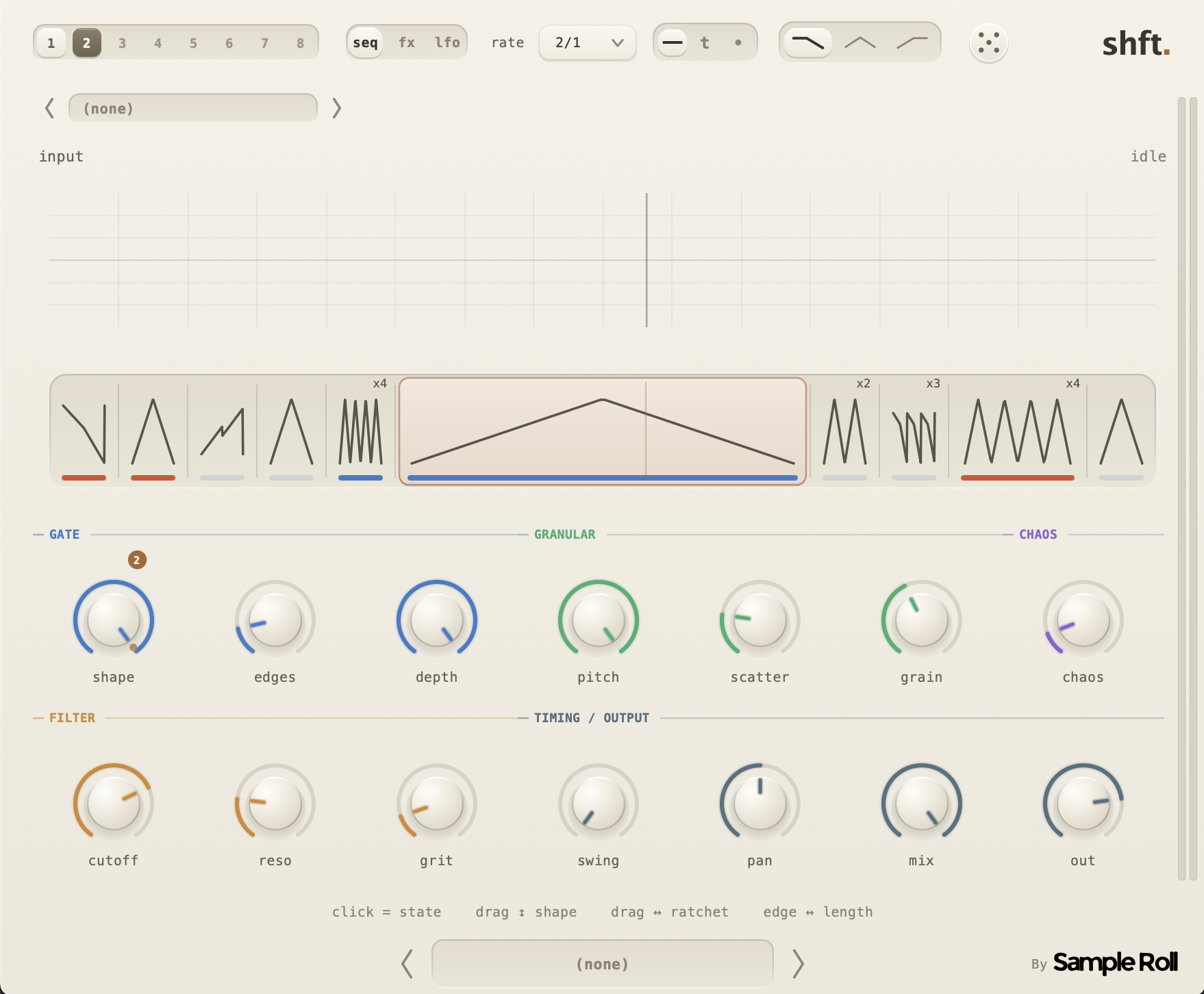Click the grain knob

click(922, 620)
